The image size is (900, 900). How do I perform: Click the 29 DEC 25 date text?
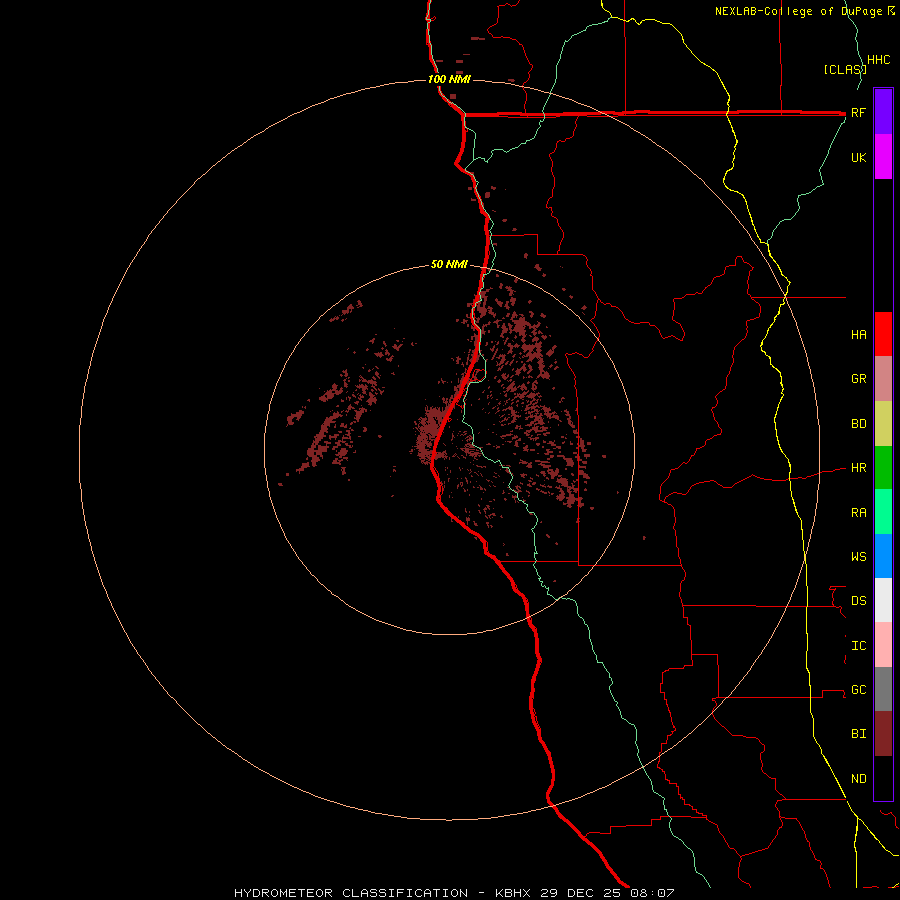pos(581,893)
